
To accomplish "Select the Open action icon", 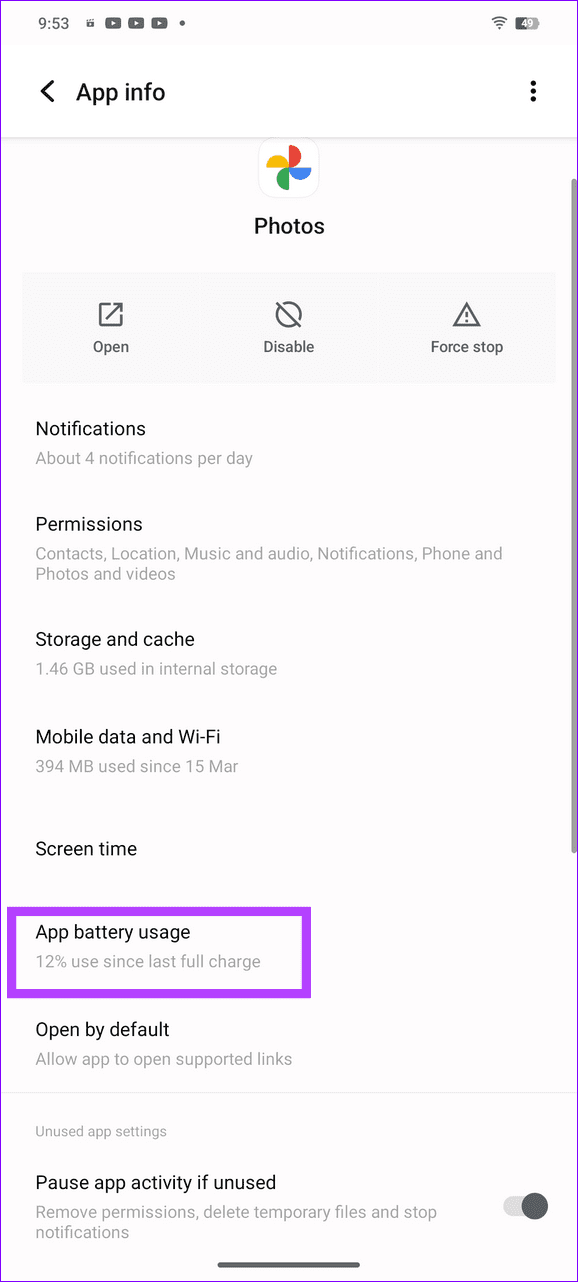I will [110, 327].
